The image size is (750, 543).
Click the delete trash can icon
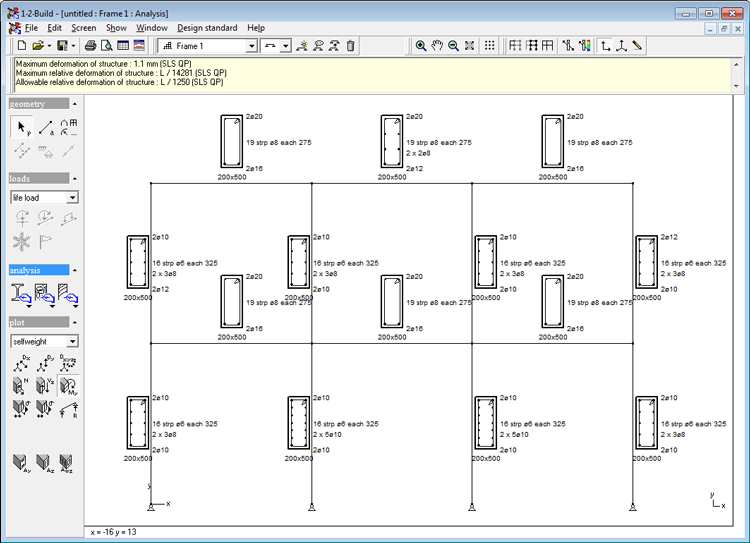pos(350,46)
